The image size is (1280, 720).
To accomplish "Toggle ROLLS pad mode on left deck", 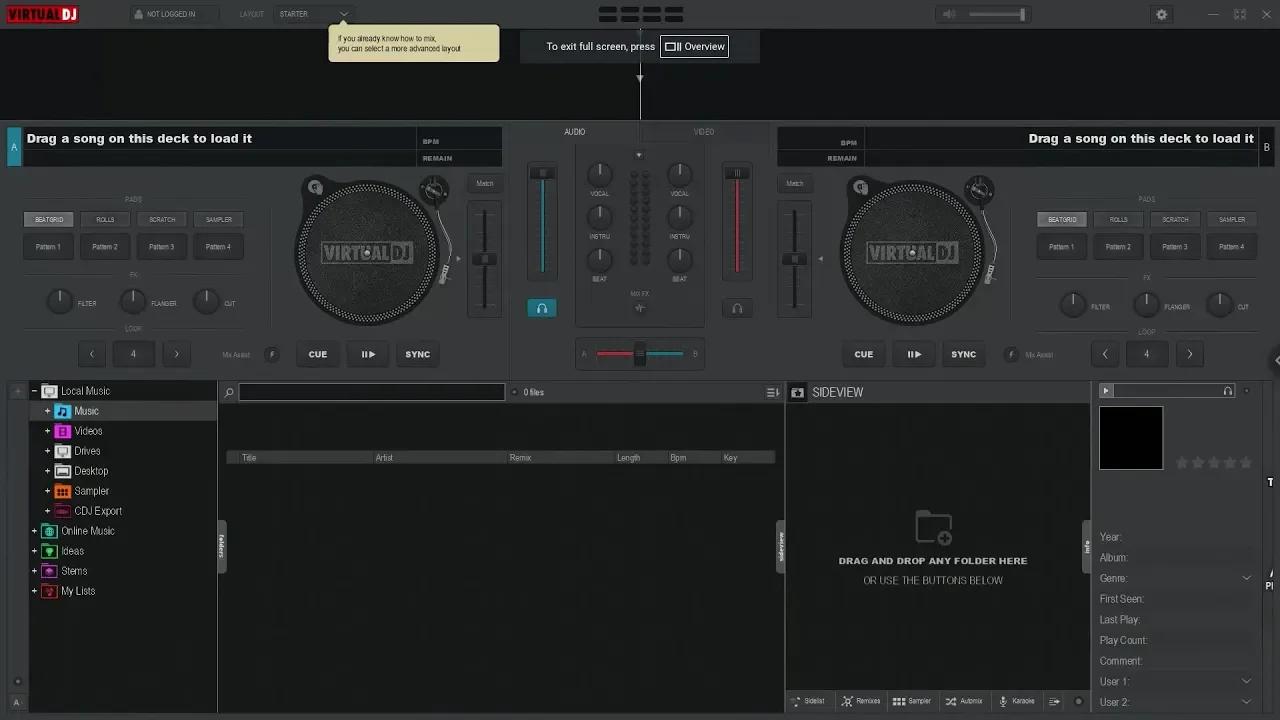I will (105, 219).
